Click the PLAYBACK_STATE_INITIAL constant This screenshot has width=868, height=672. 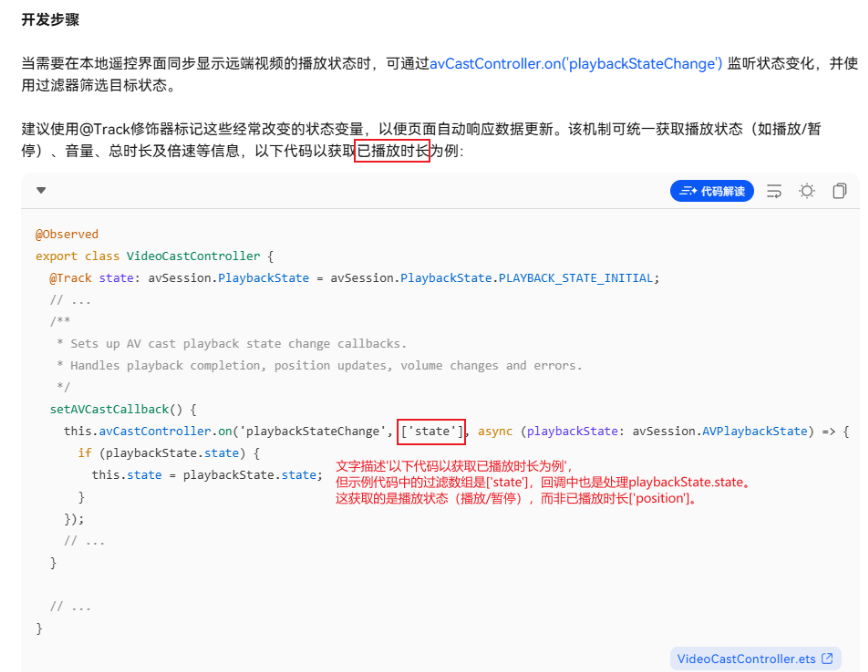tap(576, 278)
